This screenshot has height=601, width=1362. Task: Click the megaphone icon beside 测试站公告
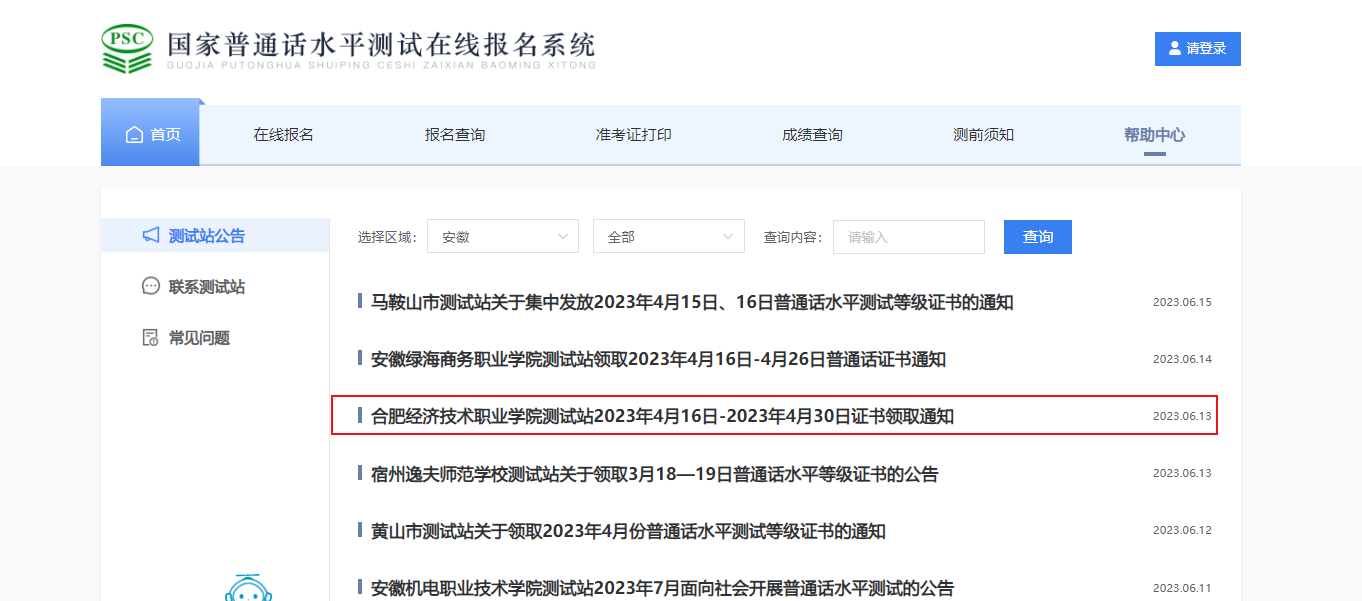coord(151,235)
